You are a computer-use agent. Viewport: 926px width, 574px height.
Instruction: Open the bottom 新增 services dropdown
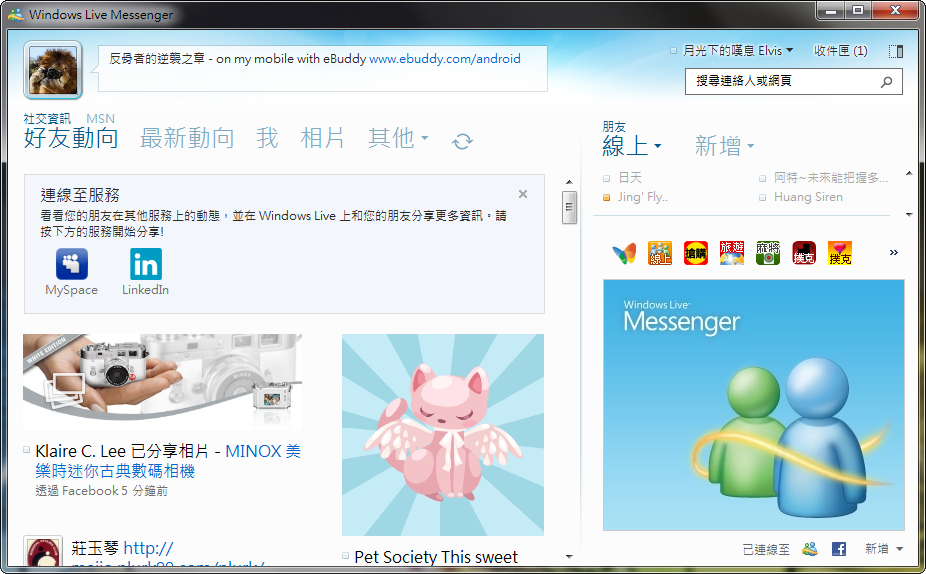899,549
